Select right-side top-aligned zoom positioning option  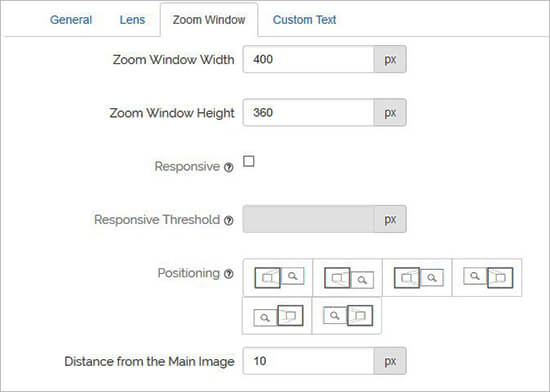pos(277,278)
